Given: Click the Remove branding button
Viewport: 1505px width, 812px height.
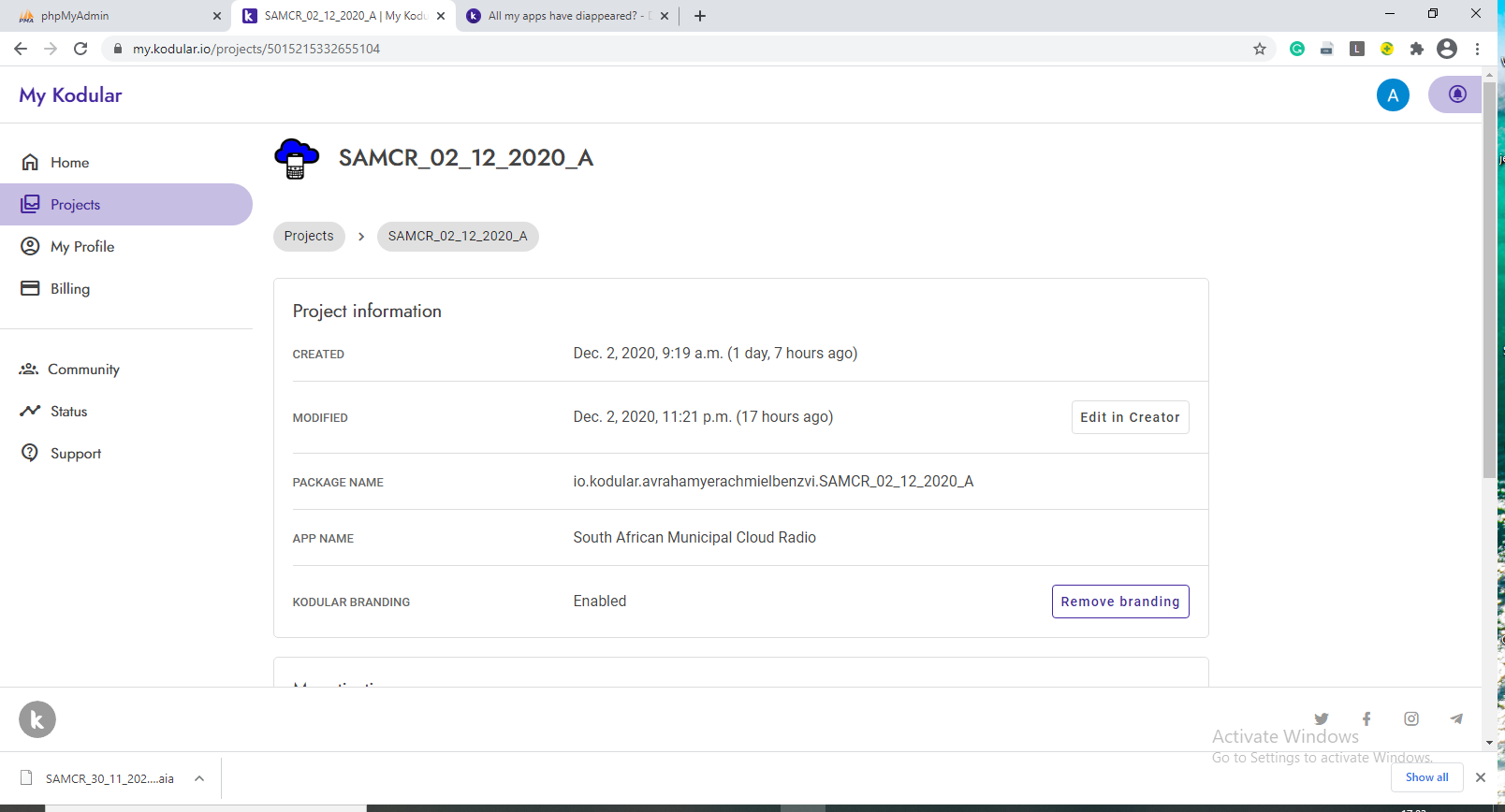Looking at the screenshot, I should pos(1120,602).
